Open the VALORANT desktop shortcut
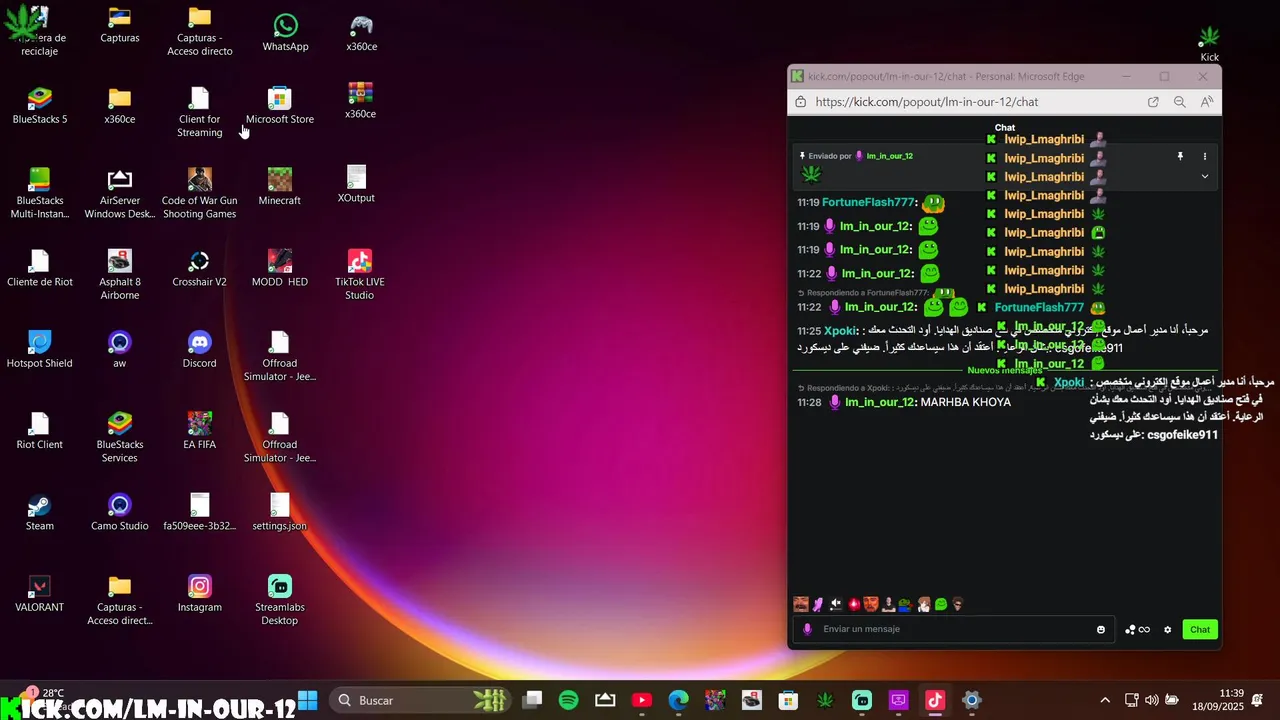This screenshot has height=720, width=1280. point(40,594)
